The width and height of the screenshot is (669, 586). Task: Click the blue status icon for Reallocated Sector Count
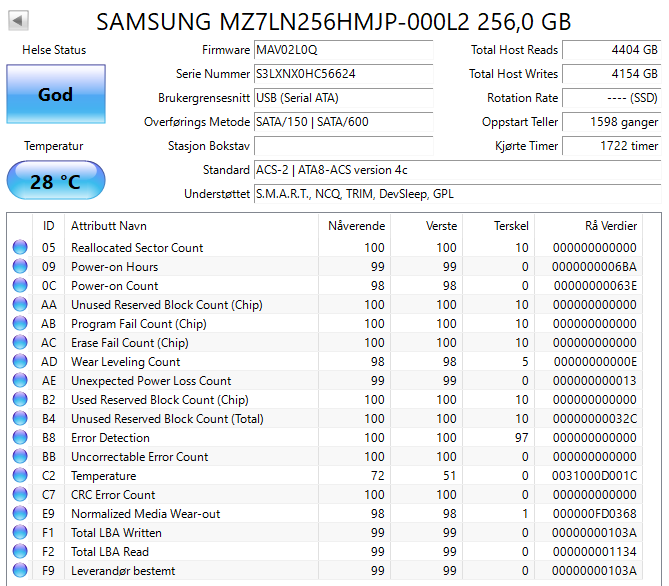pos(20,248)
